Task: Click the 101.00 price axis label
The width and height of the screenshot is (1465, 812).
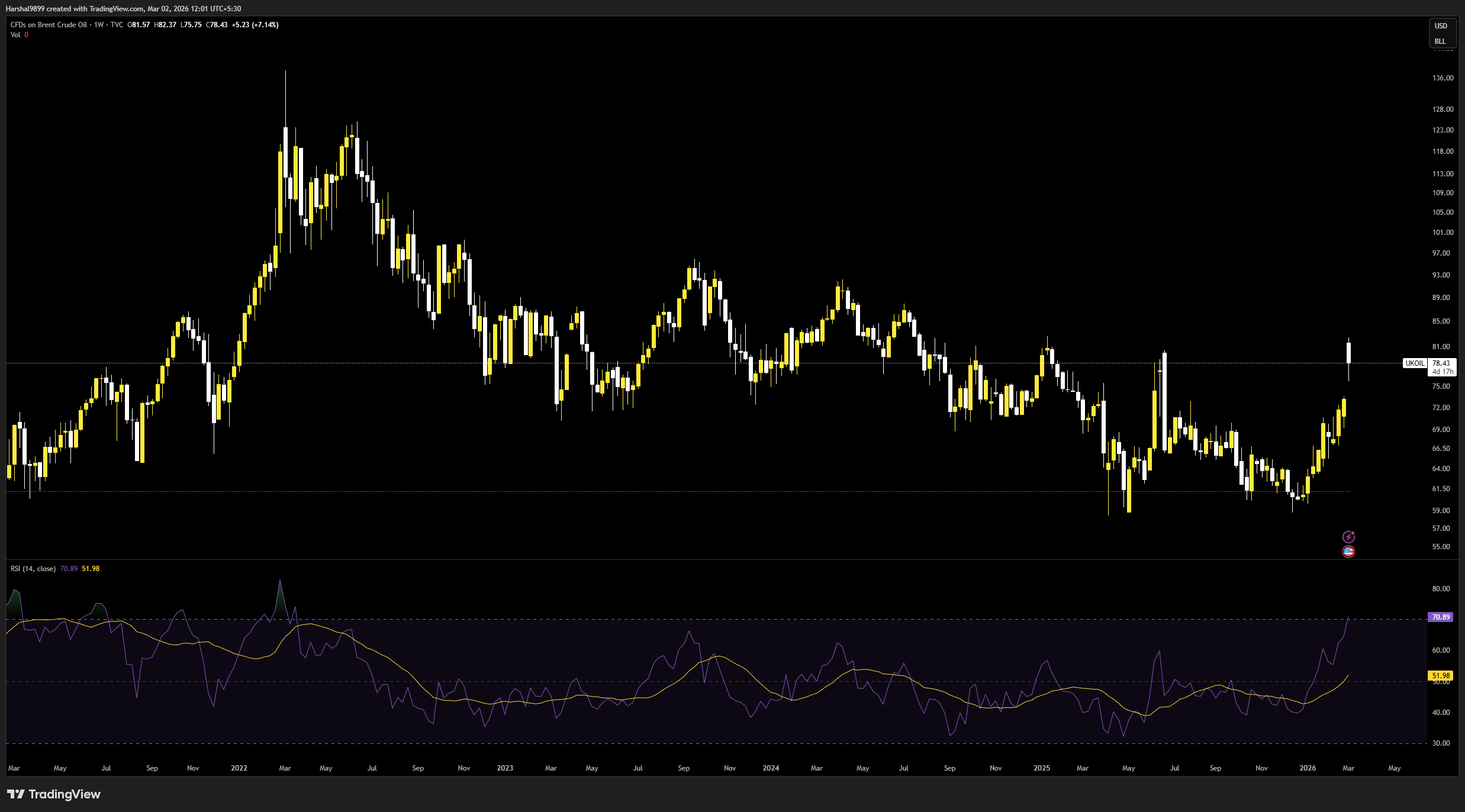Action: (1443, 233)
